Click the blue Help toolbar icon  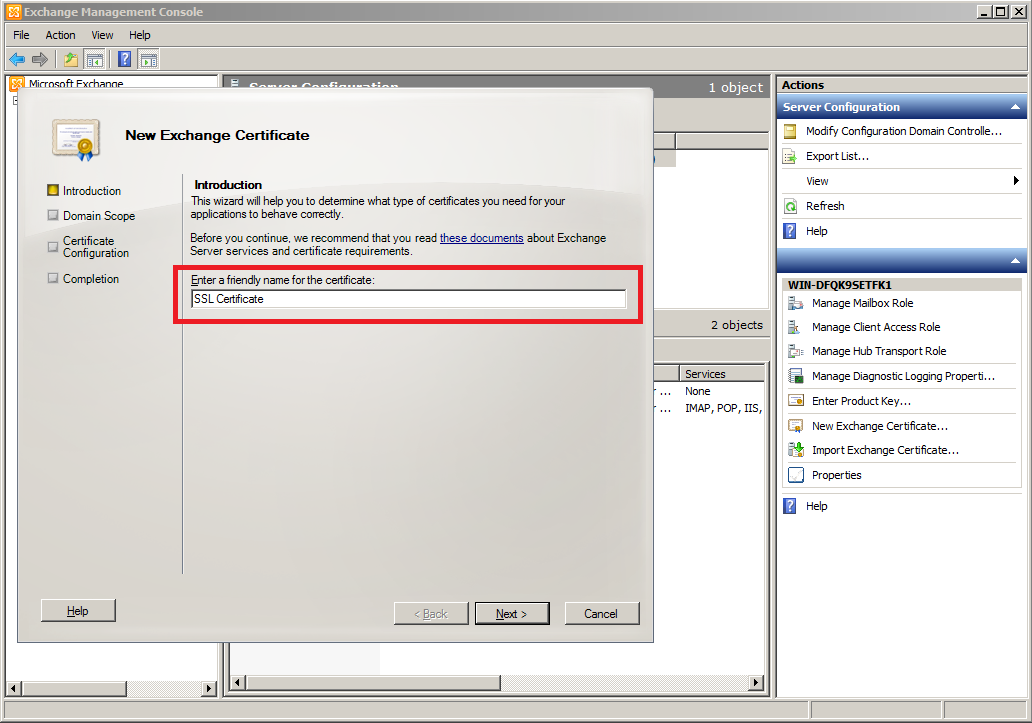(124, 59)
